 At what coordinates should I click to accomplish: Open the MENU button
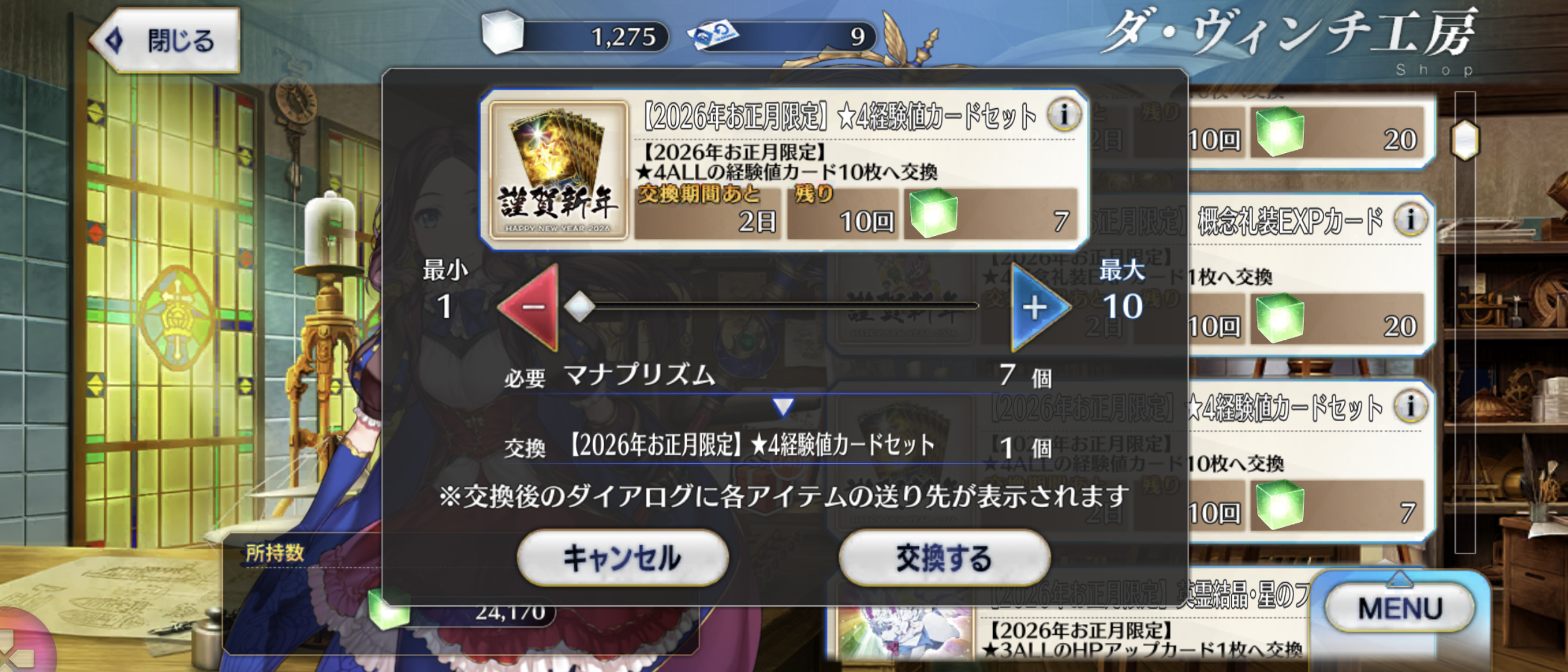click(x=1400, y=608)
